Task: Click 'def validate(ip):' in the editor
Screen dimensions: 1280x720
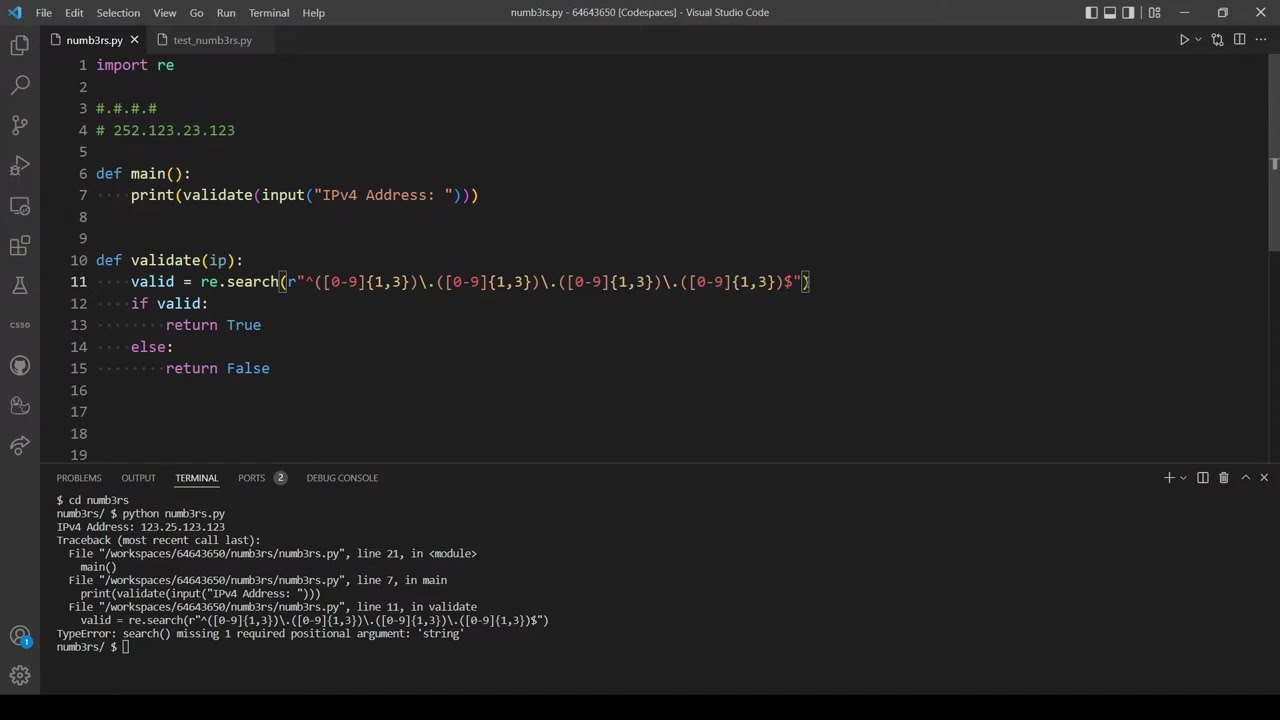Action: 169,260
